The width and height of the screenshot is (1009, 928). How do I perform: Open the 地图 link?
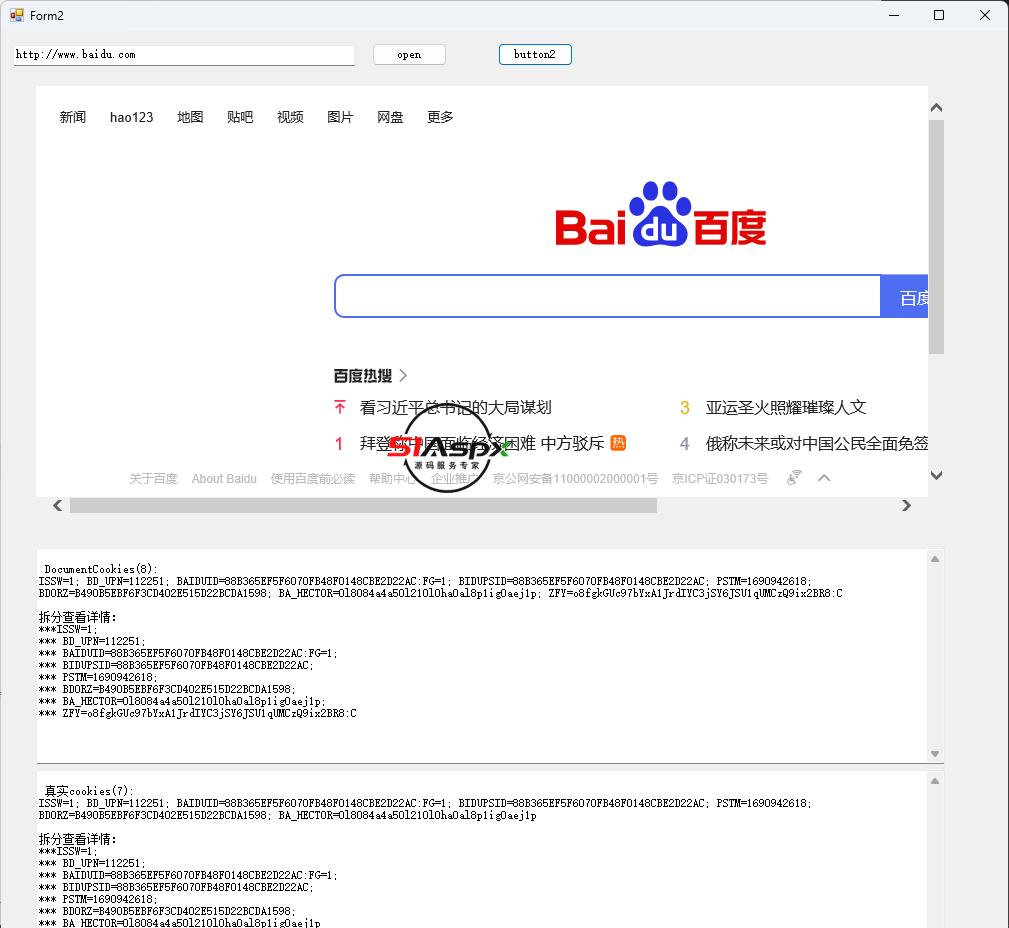coord(190,117)
